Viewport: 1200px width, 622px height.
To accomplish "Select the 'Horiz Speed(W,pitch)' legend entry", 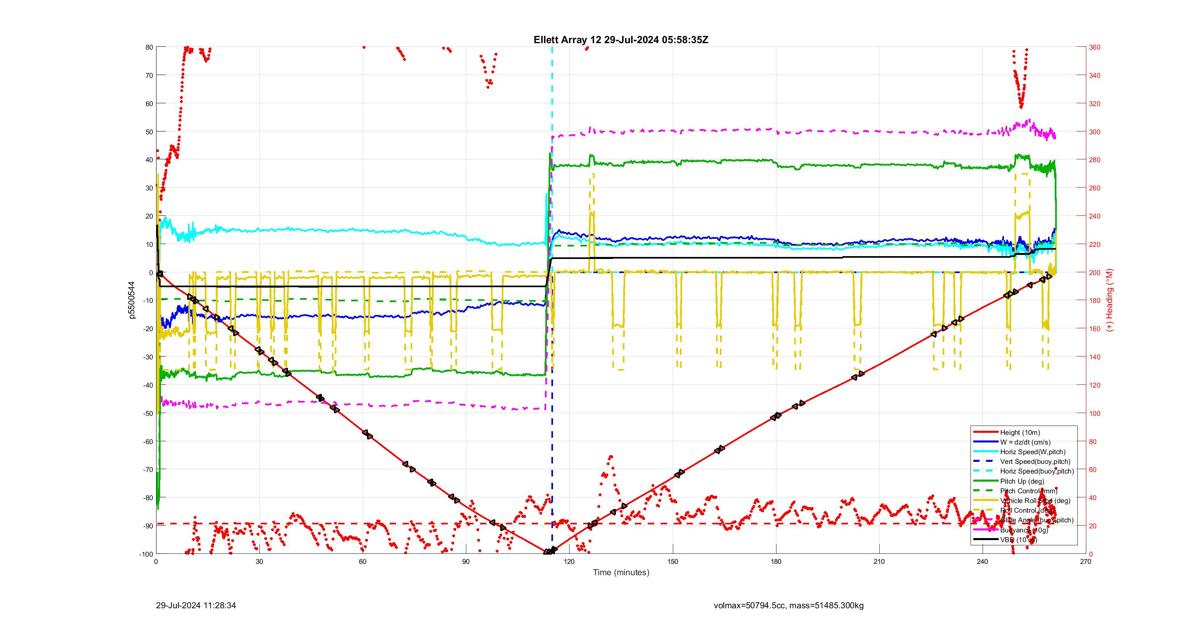I will point(1033,452).
